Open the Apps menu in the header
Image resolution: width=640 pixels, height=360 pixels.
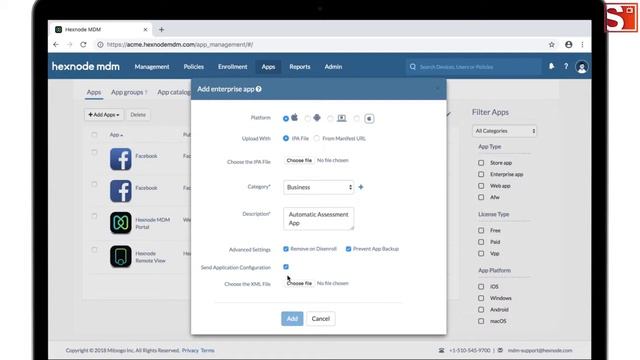(268, 67)
